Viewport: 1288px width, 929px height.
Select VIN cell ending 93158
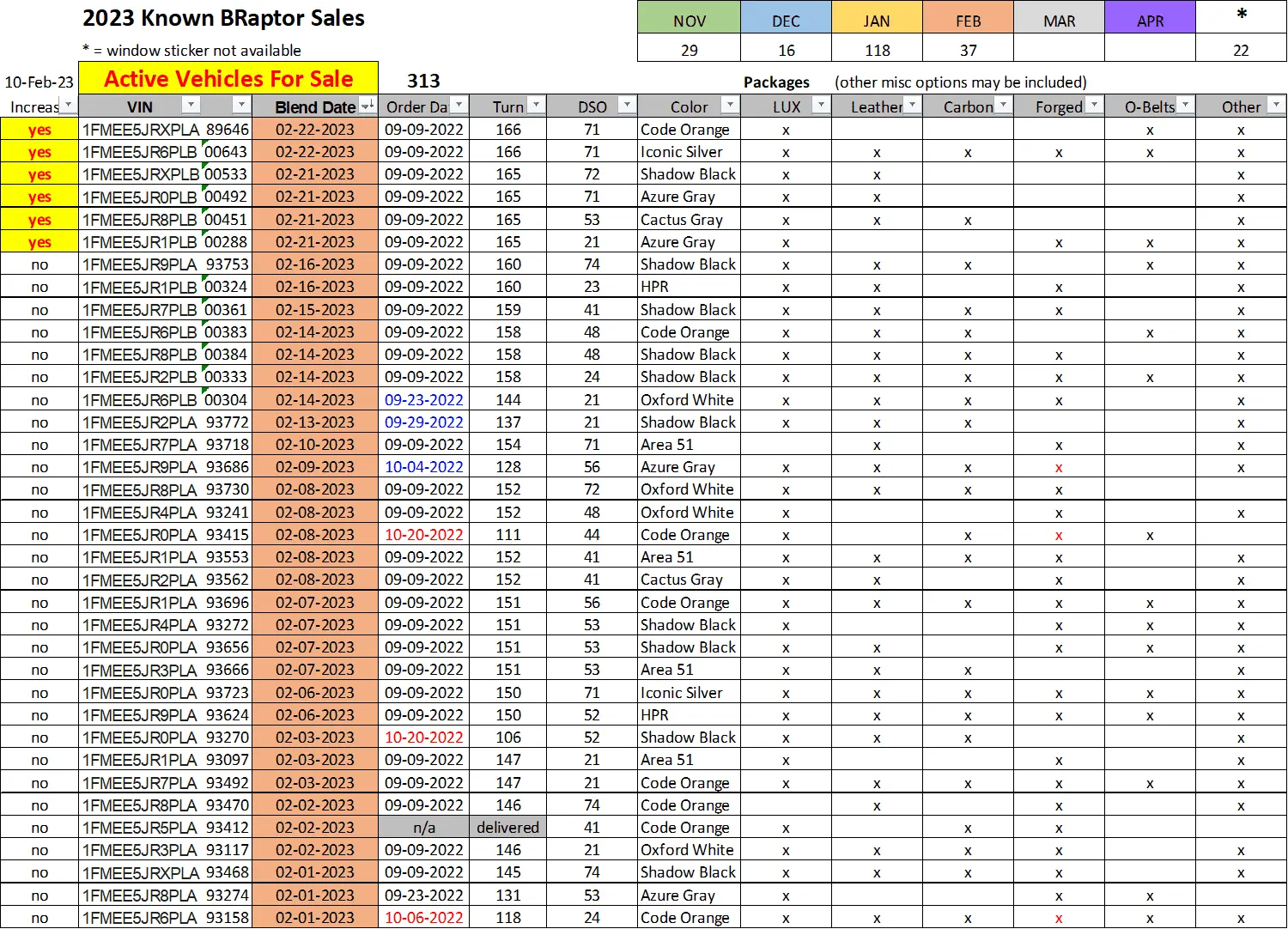165,917
